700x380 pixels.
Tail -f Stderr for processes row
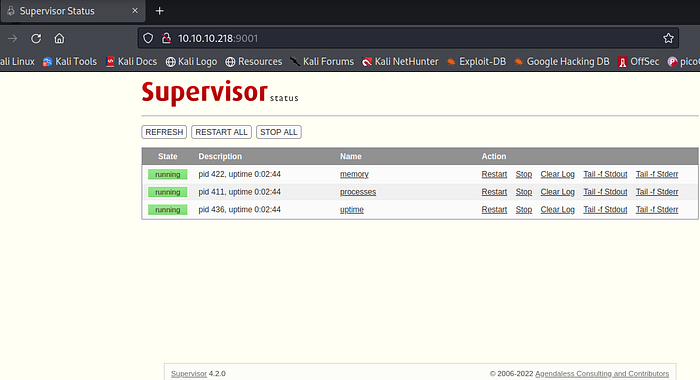657,192
